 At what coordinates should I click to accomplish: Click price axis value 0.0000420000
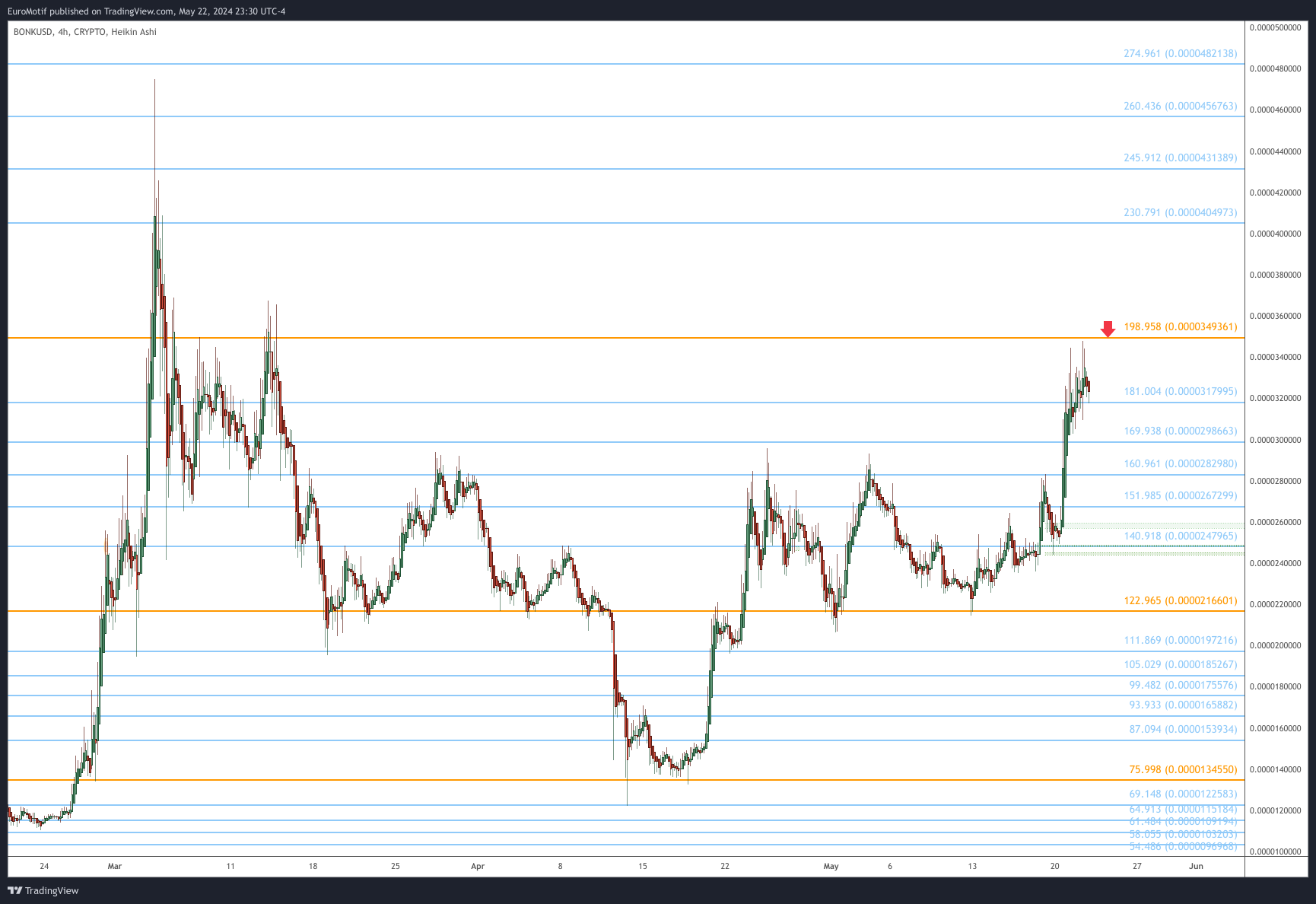click(1276, 193)
